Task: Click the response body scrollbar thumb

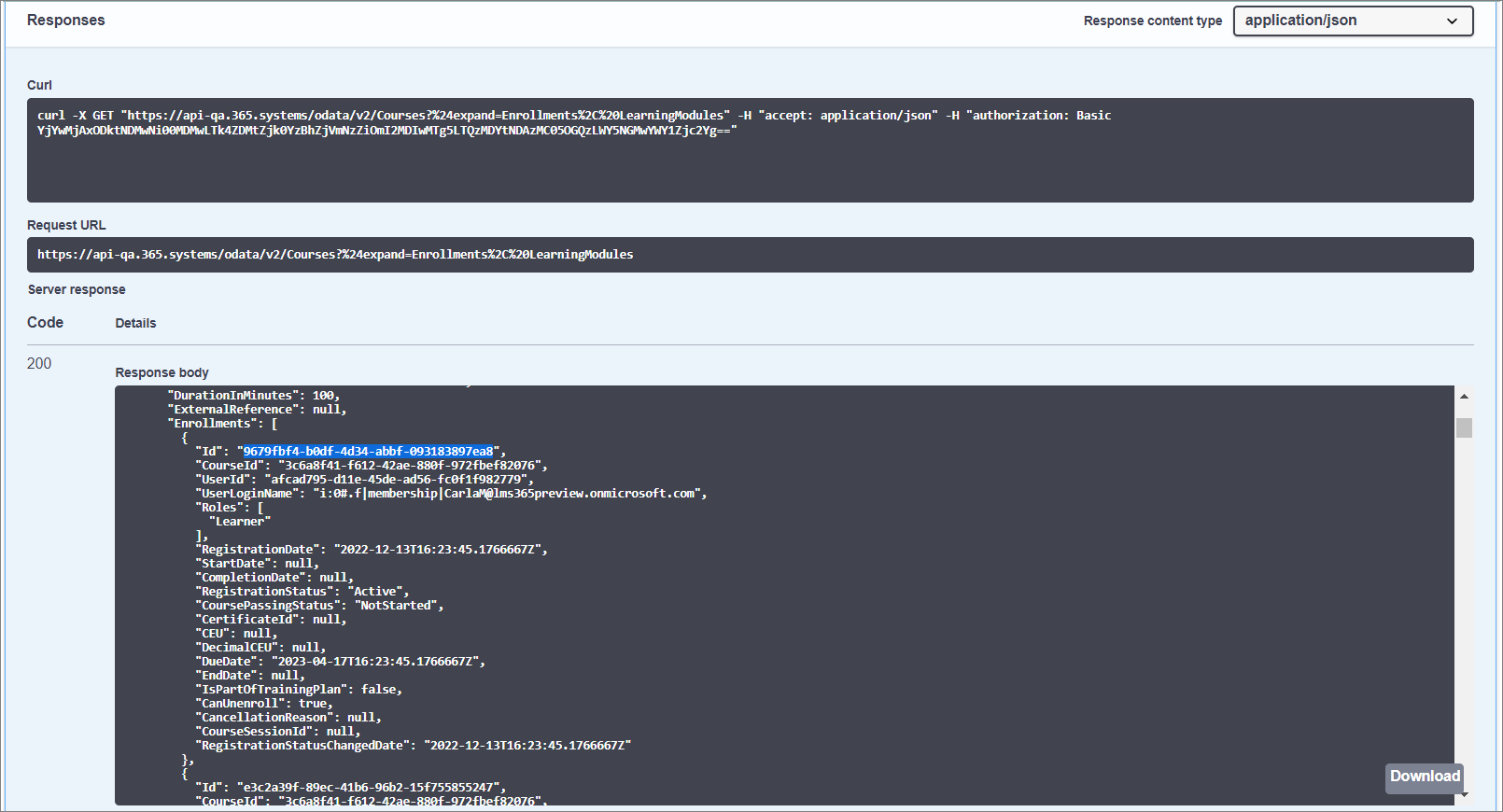Action: 1464,427
